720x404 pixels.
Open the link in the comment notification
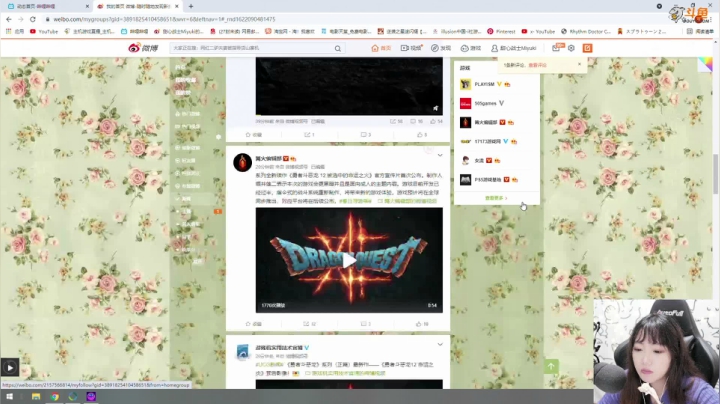pos(538,65)
